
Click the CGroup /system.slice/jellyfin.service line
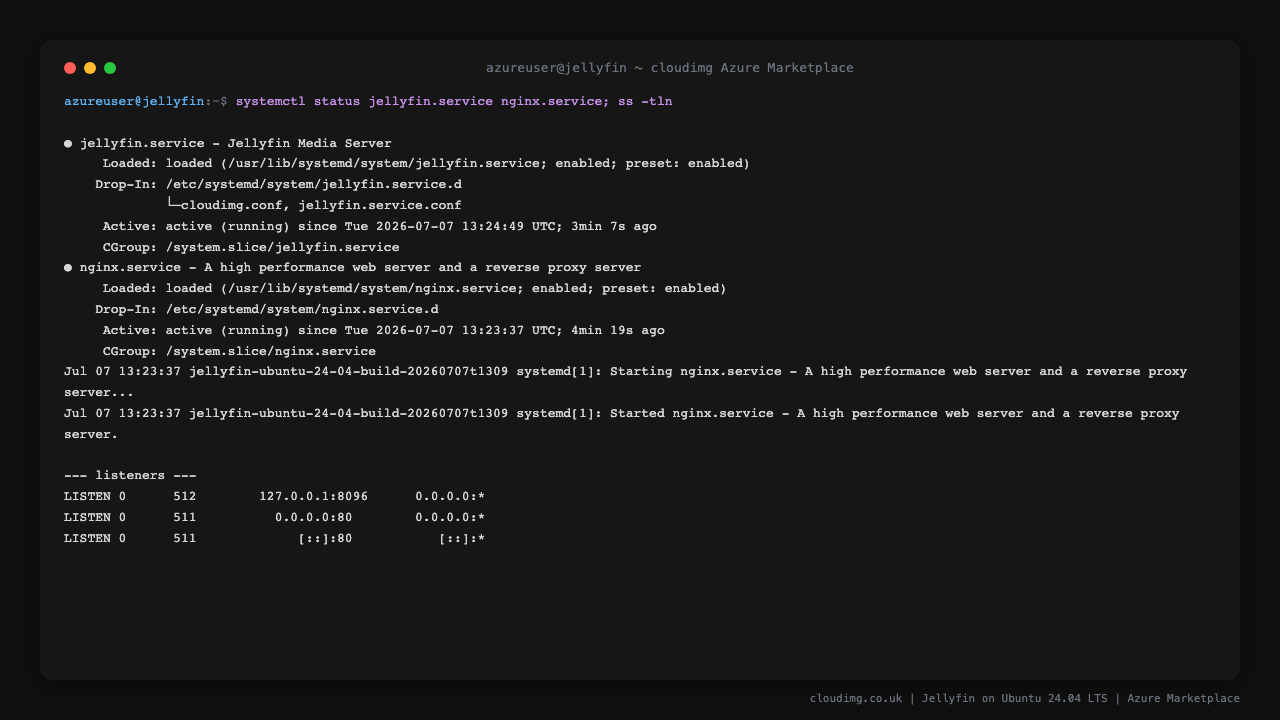(251, 247)
